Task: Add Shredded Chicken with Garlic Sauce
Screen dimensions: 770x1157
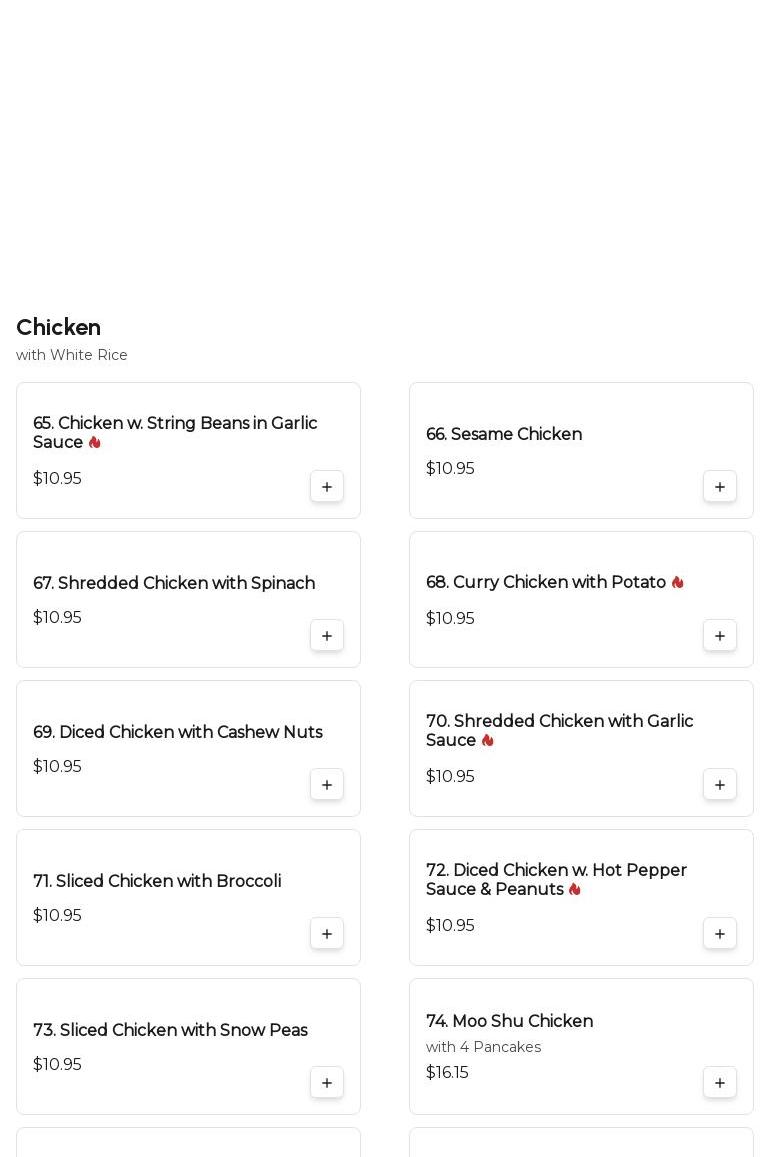Action: (x=720, y=785)
